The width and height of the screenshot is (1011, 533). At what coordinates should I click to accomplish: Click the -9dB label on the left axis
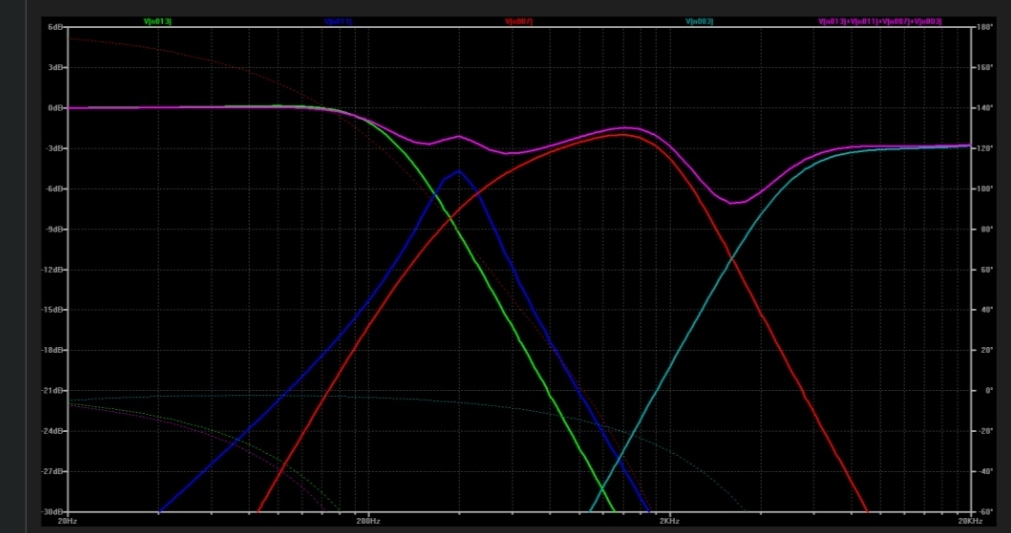[54, 229]
